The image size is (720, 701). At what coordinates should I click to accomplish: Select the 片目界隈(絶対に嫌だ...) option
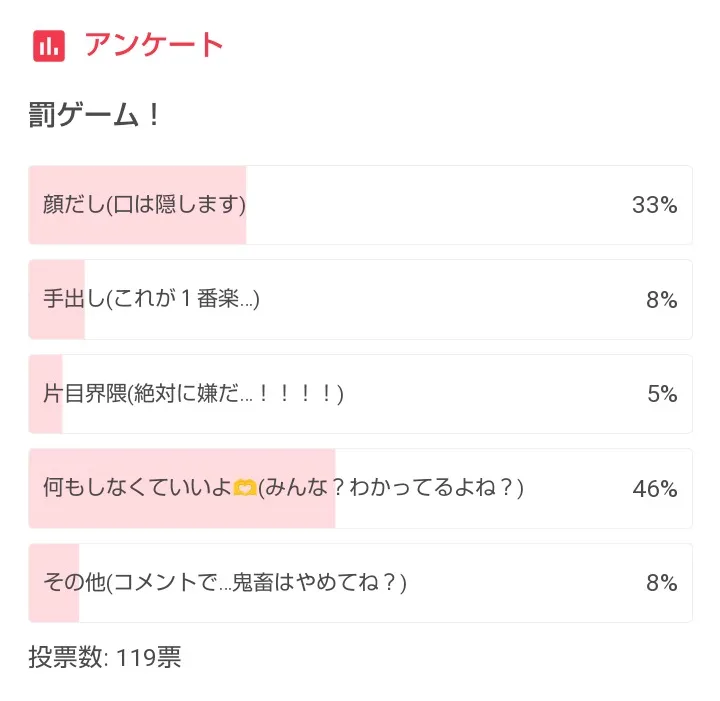(360, 394)
